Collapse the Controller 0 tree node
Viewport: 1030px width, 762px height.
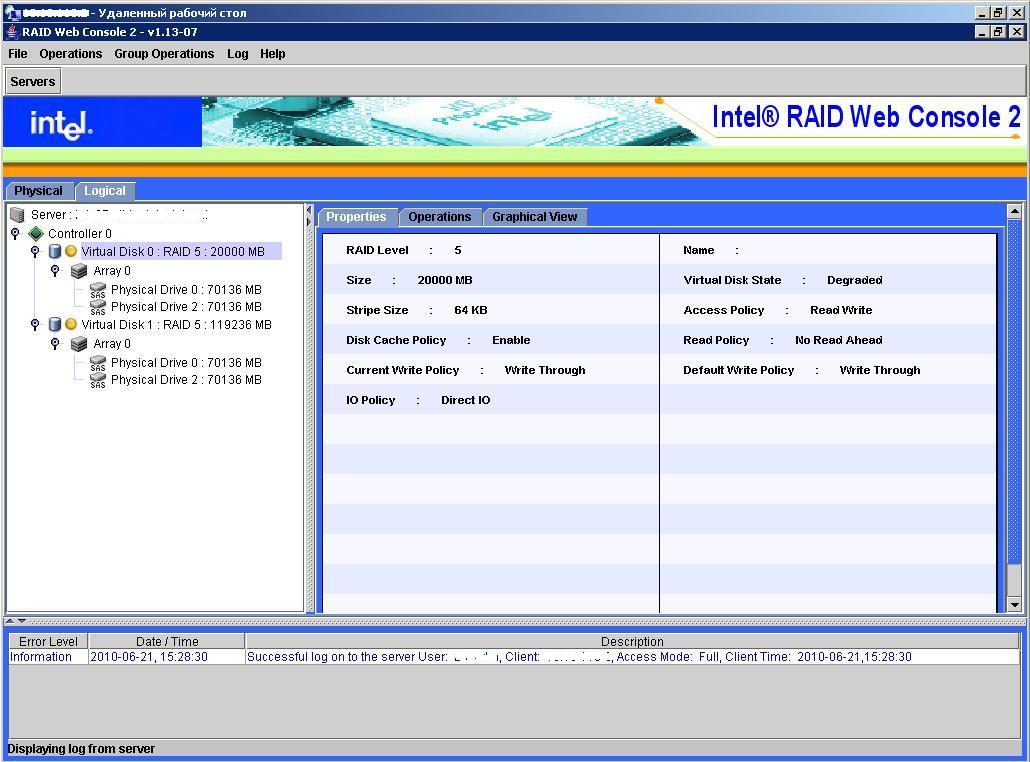point(15,234)
